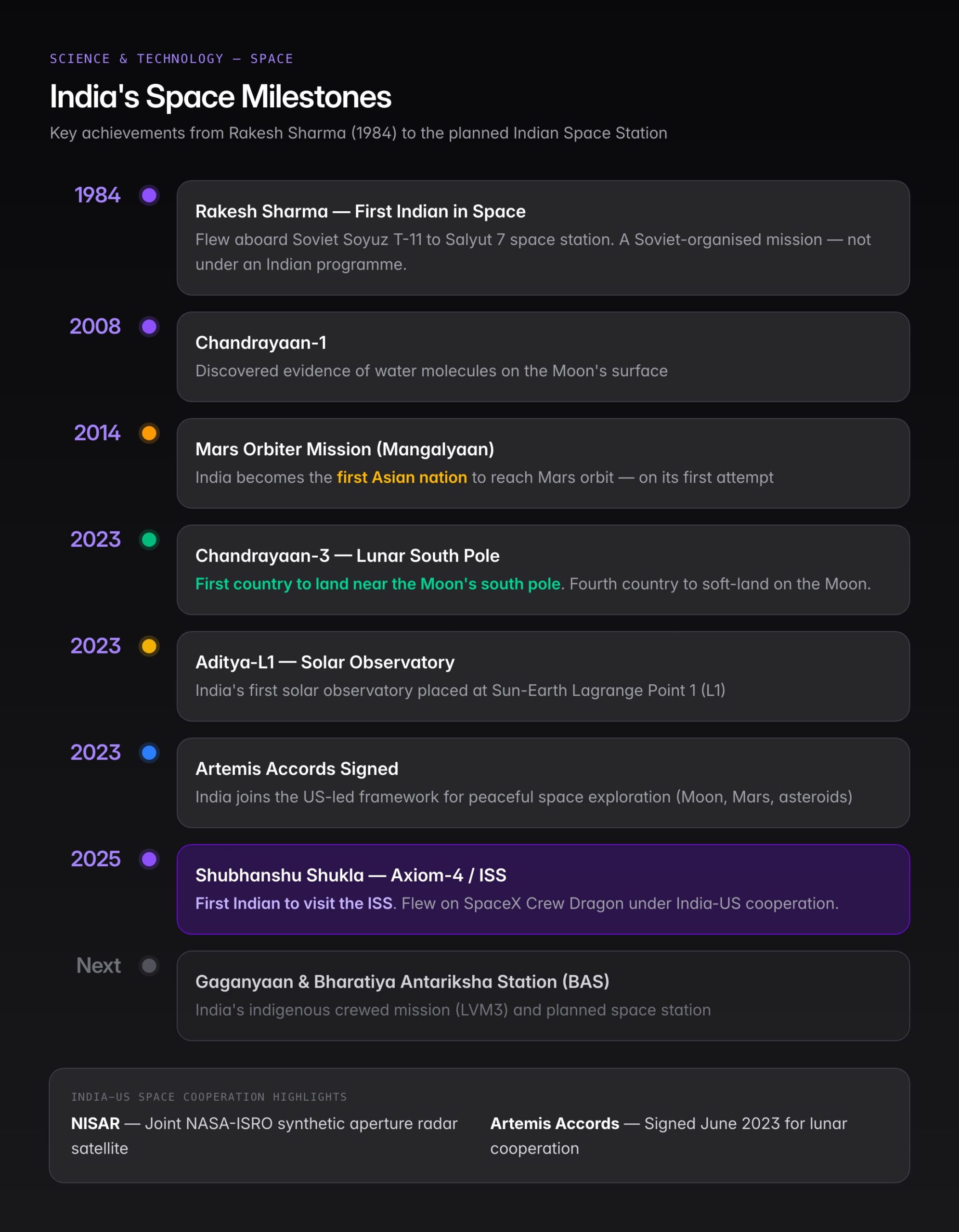Open the Aditya-L1 Solar Observatory card

click(x=543, y=676)
